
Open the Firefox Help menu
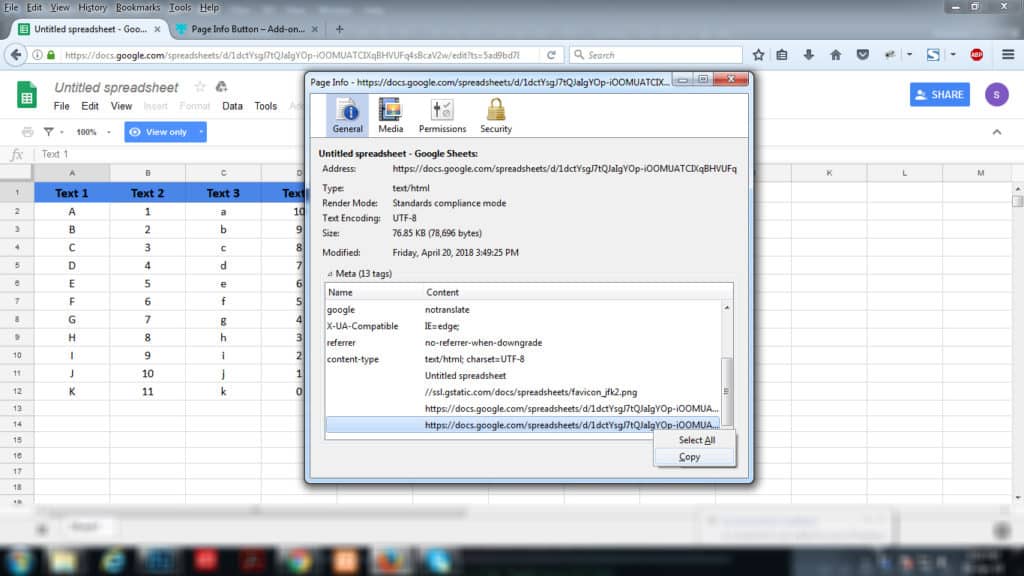pyautogui.click(x=209, y=8)
